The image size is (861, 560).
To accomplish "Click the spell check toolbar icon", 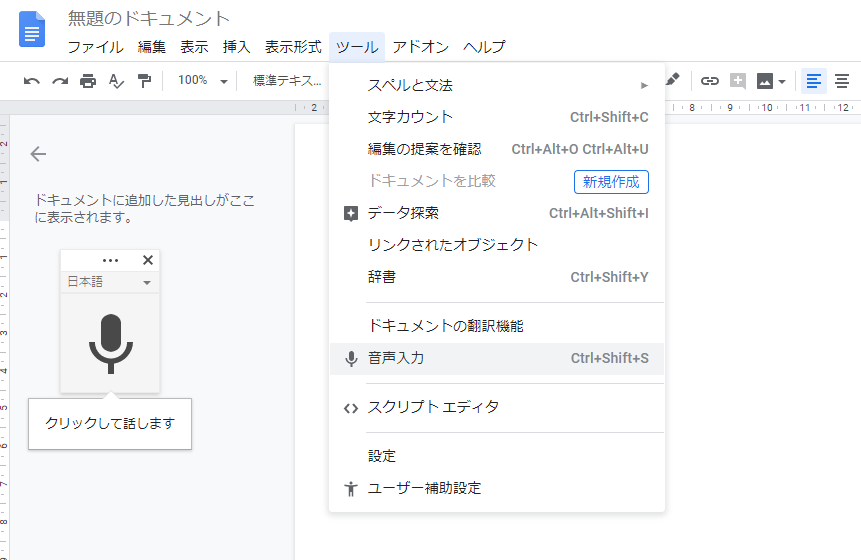I will point(116,81).
